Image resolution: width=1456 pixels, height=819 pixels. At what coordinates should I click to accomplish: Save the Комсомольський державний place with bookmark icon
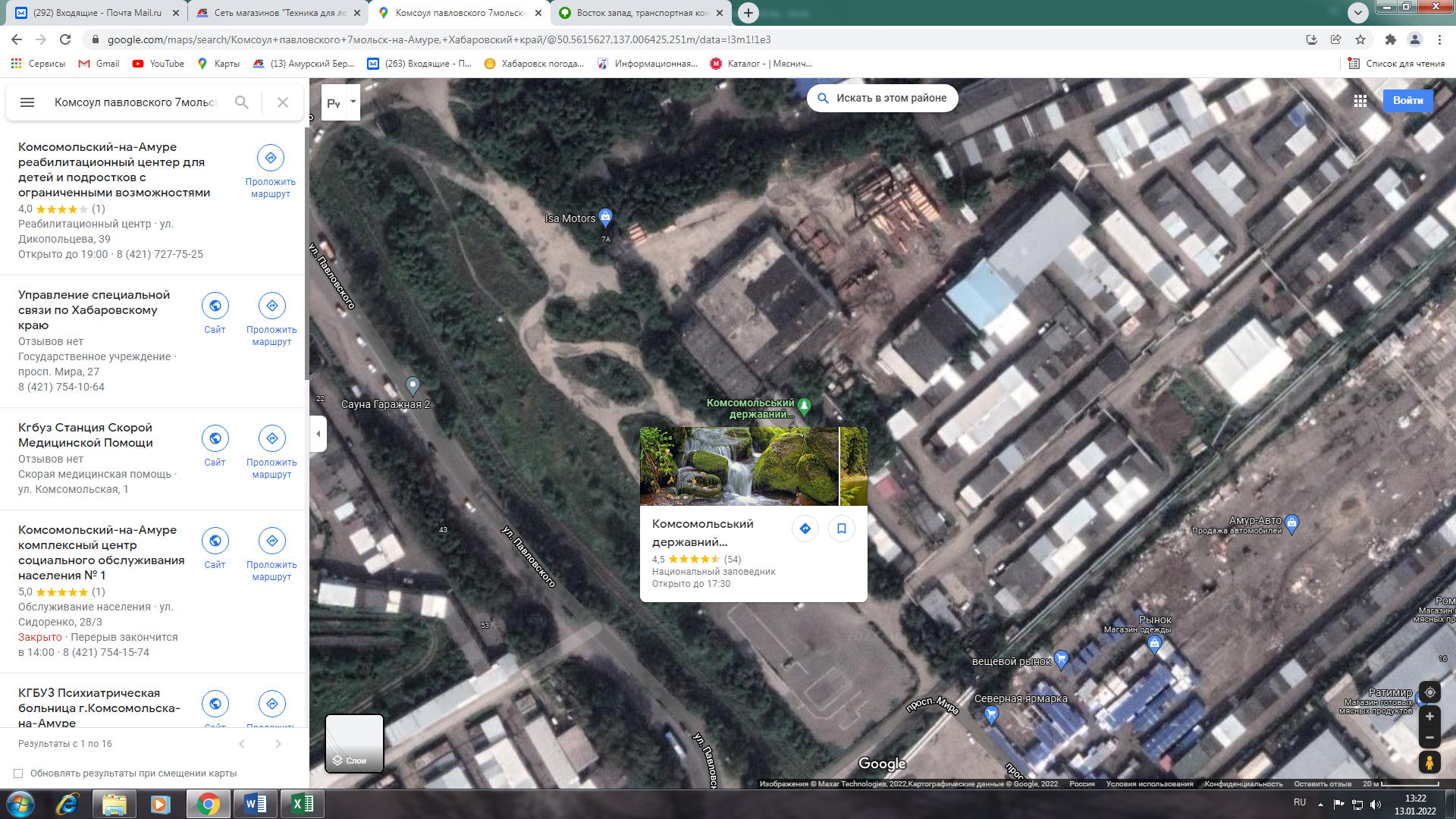click(842, 529)
